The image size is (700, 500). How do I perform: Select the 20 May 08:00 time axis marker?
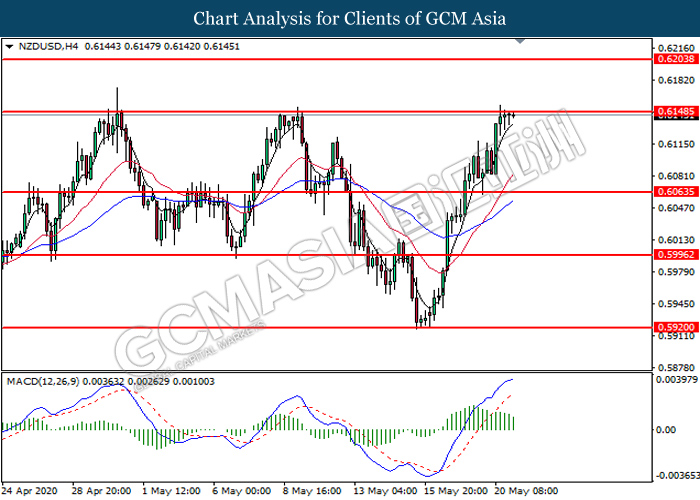(525, 491)
